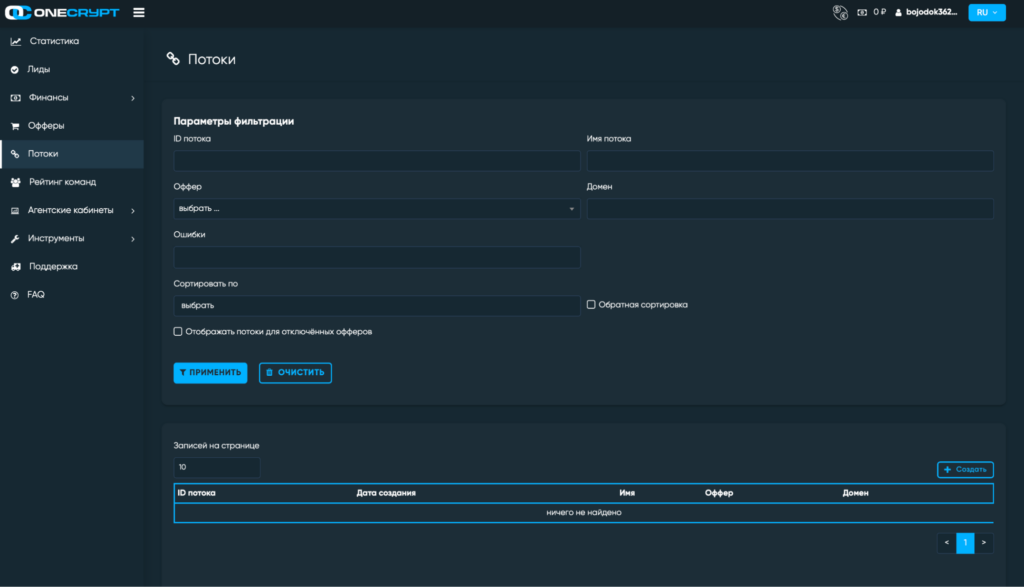The height and width of the screenshot is (587, 1024).
Task: Go to next page arrow
Action: click(984, 543)
